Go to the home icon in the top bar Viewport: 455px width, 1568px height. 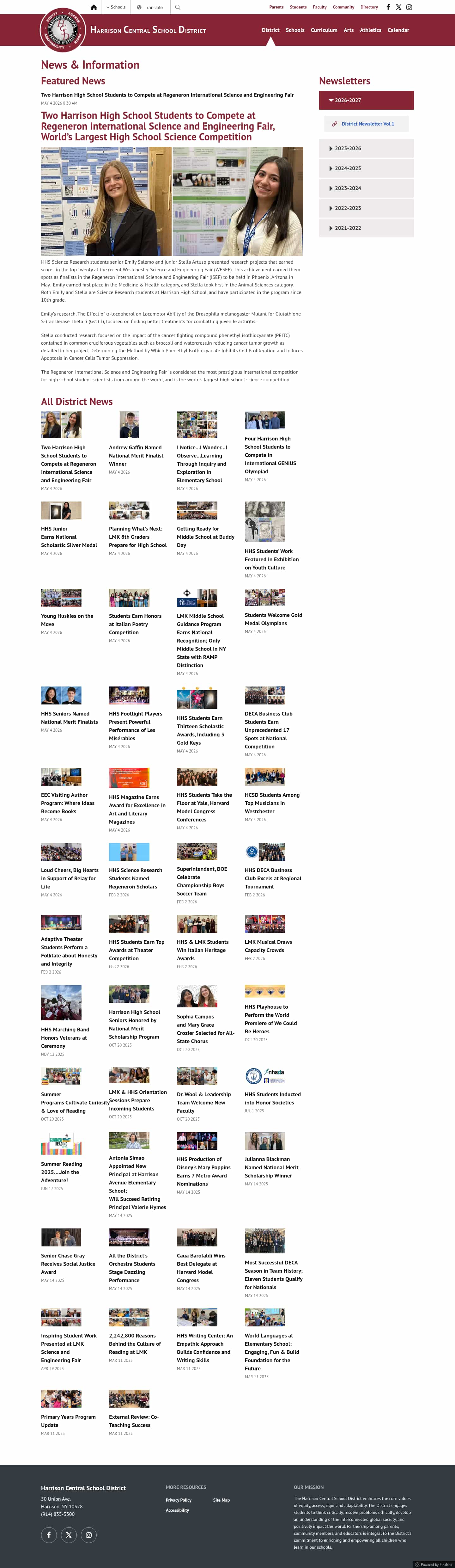(x=94, y=7)
